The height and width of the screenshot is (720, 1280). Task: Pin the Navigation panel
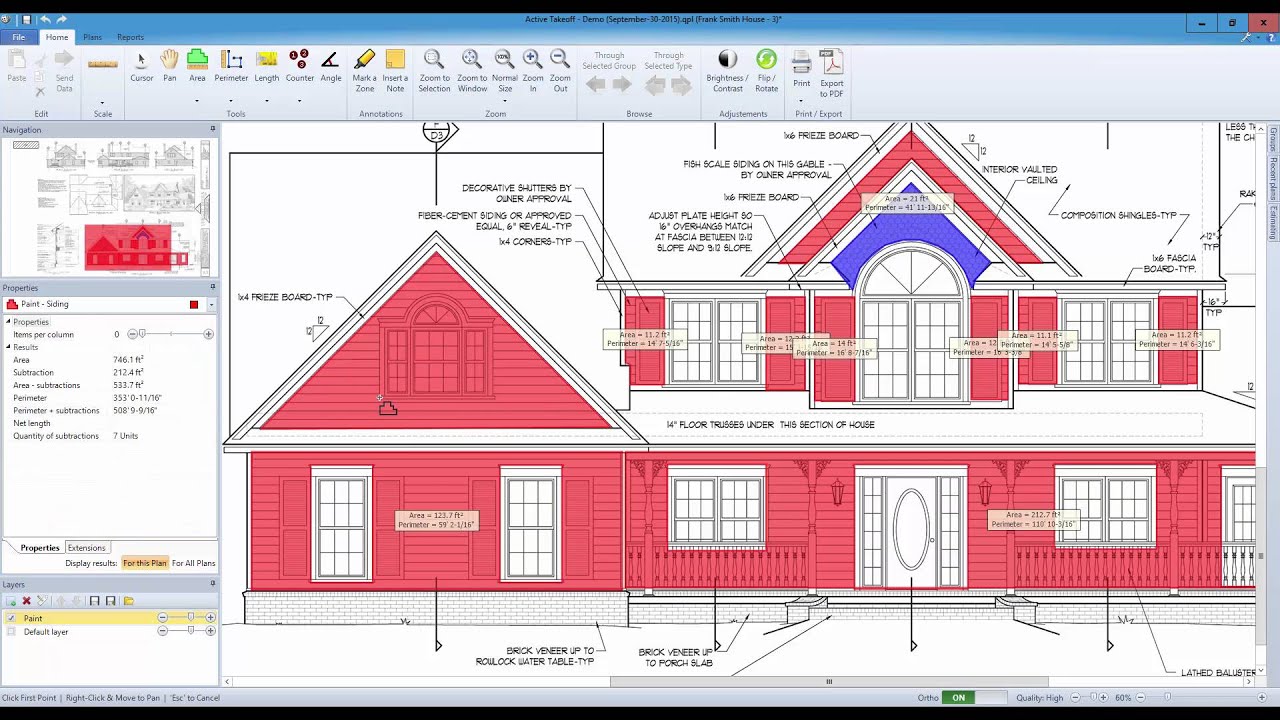[x=212, y=129]
